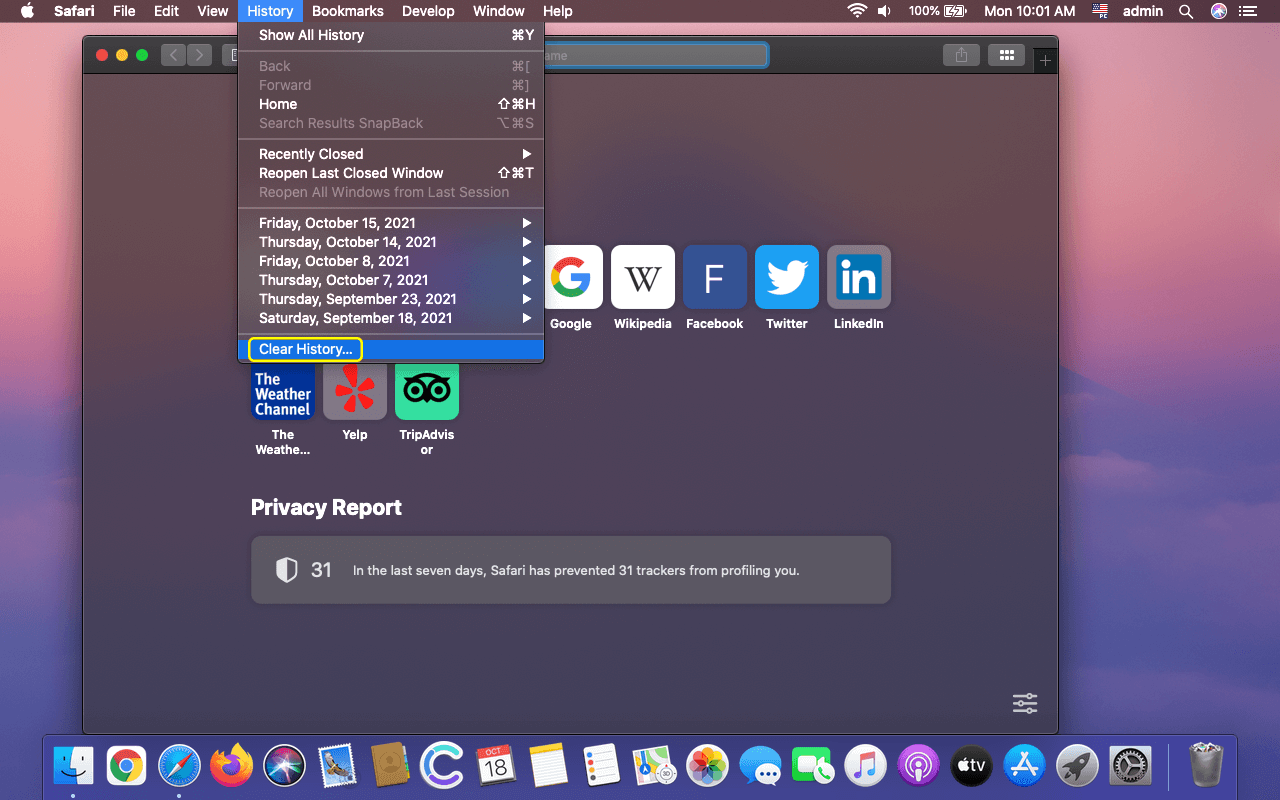Image resolution: width=1280 pixels, height=800 pixels.
Task: Click the Share button in Safari toolbar
Action: tap(961, 56)
